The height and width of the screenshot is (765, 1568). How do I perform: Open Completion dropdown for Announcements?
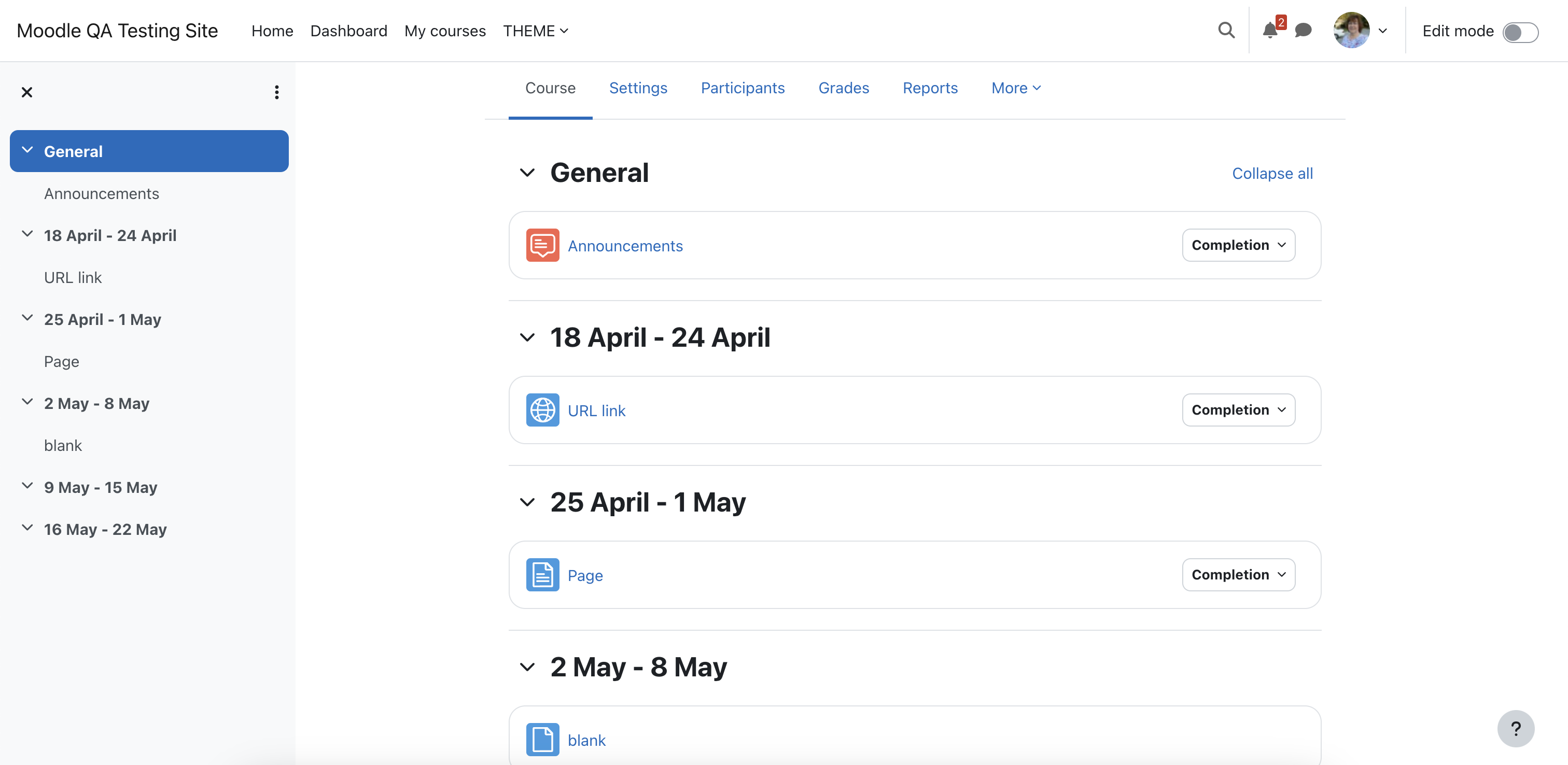coord(1238,245)
